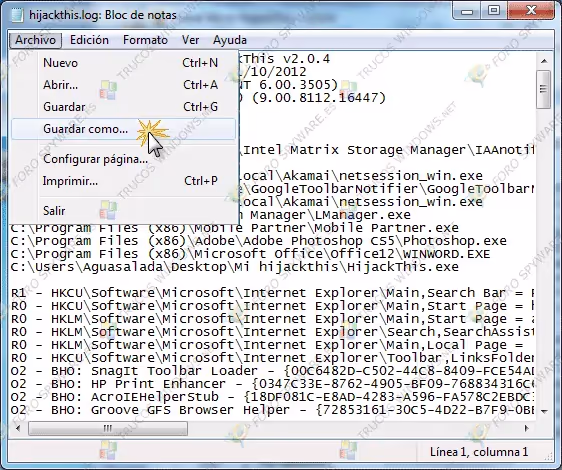This screenshot has width=562, height=470.
Task: Click the AcroIEHelperStub BHO line
Action: [272, 397]
